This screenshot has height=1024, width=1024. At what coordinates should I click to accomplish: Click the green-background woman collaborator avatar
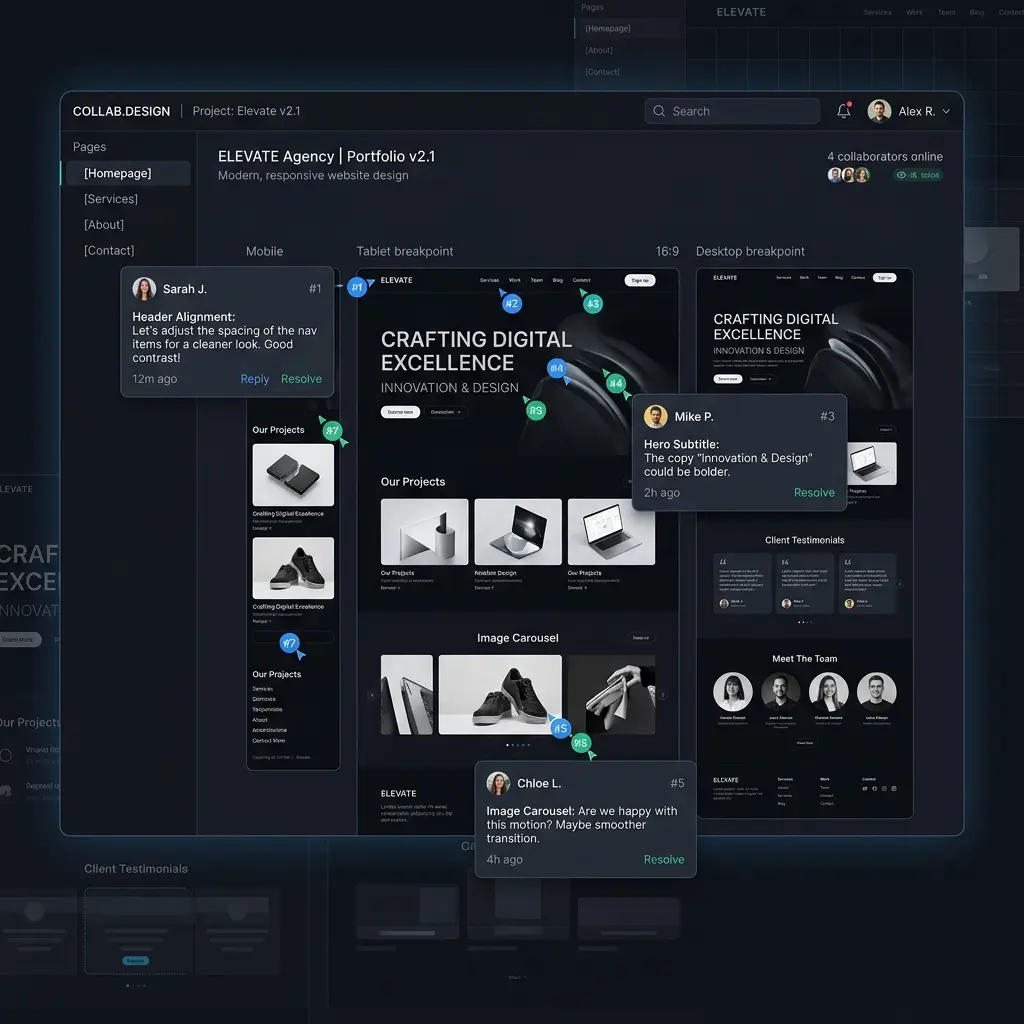(862, 174)
